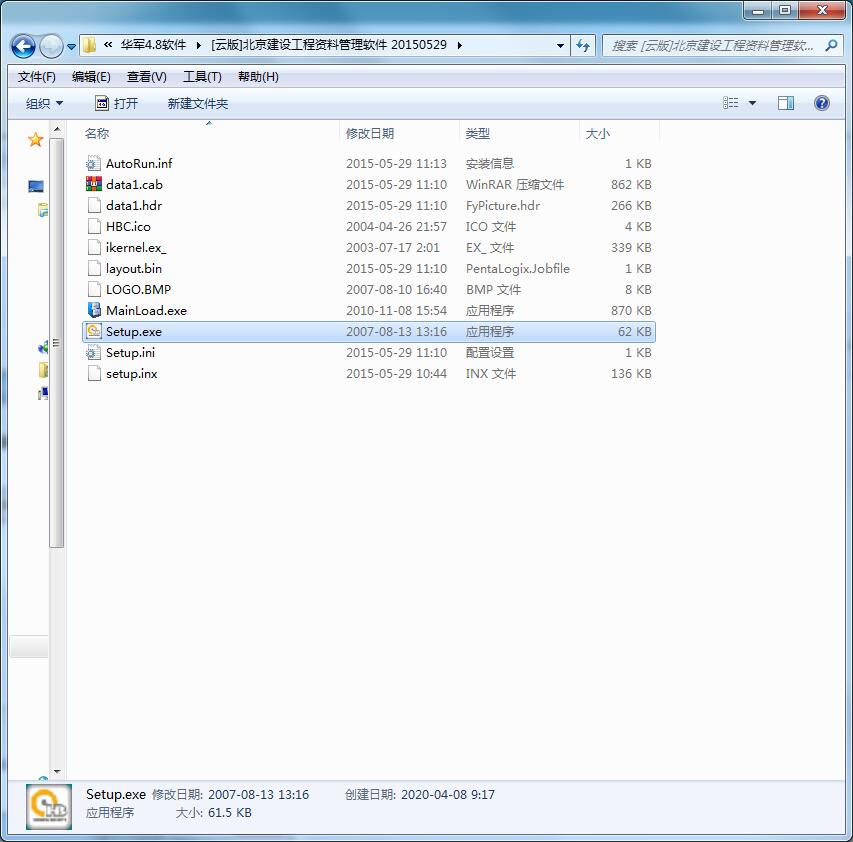Select the data1.hdr file icon

pos(94,206)
